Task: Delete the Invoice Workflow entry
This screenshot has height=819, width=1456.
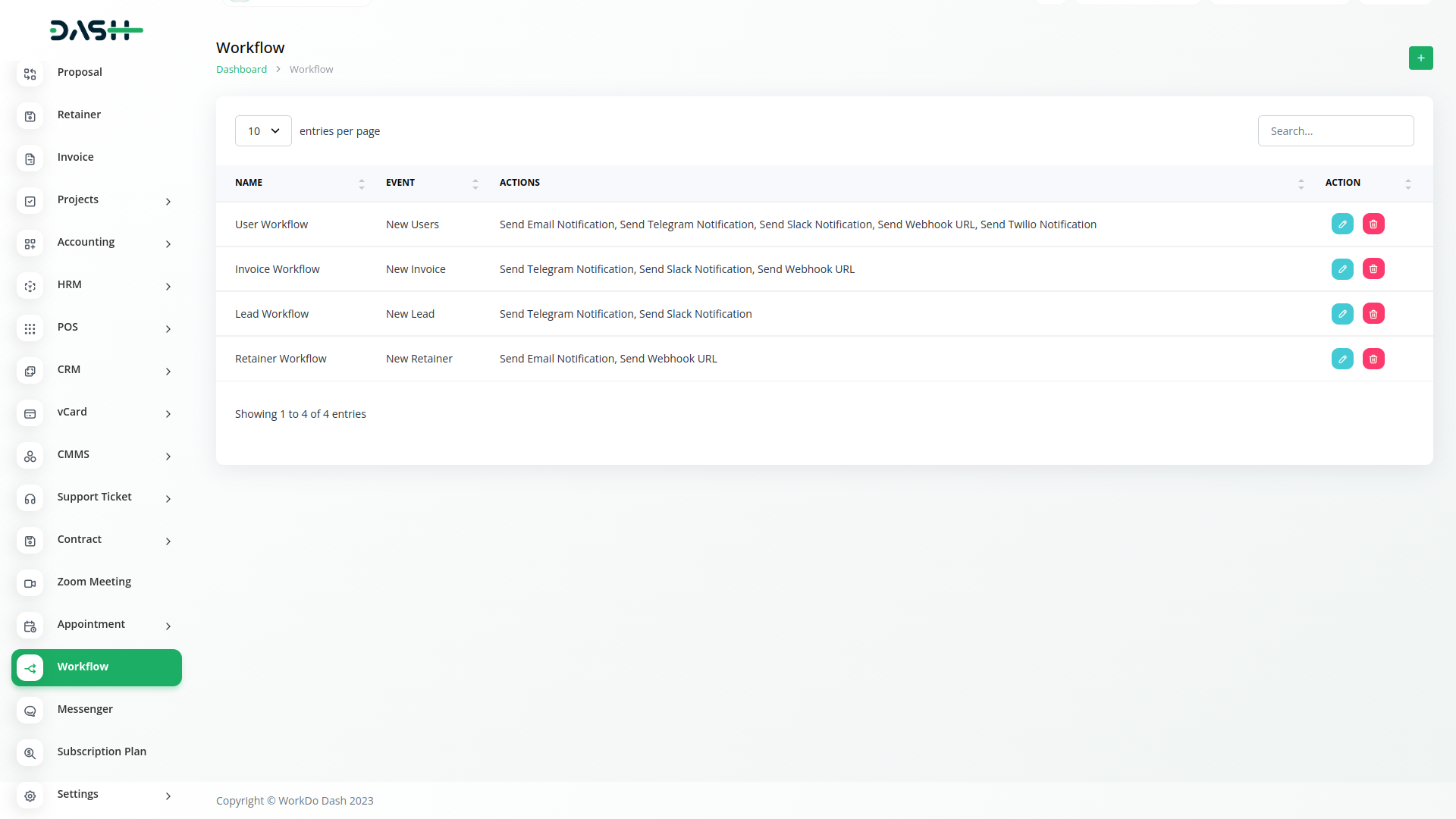Action: tap(1373, 269)
